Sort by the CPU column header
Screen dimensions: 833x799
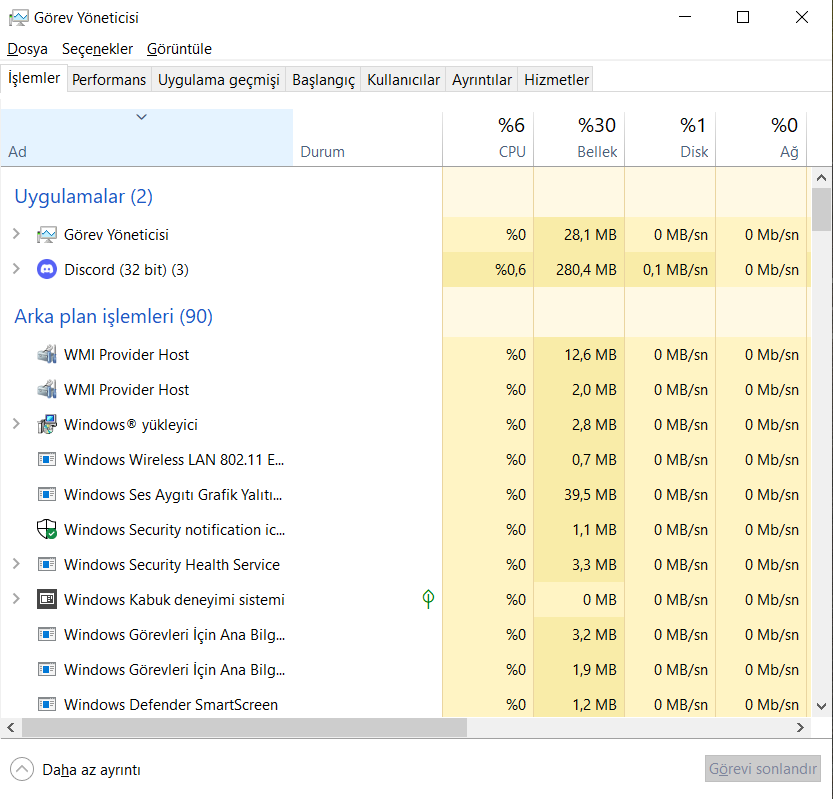pyautogui.click(x=488, y=138)
